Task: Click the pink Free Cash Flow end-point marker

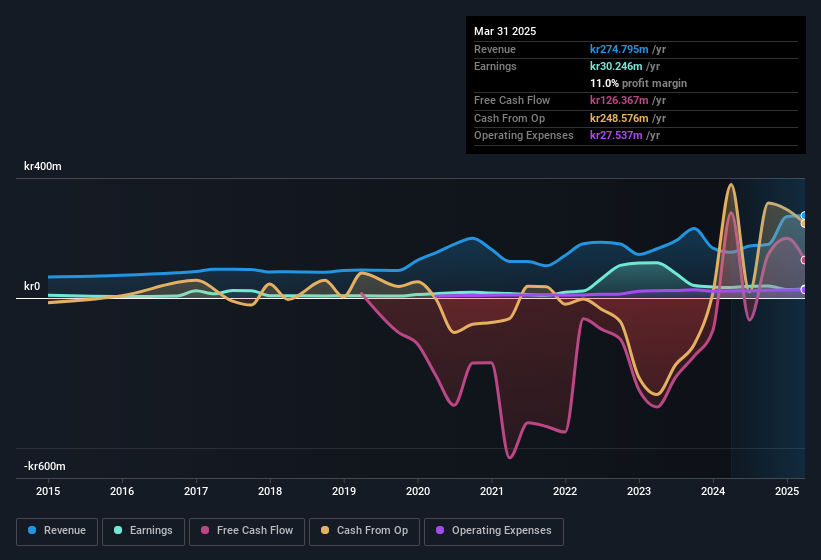Action: [x=804, y=260]
